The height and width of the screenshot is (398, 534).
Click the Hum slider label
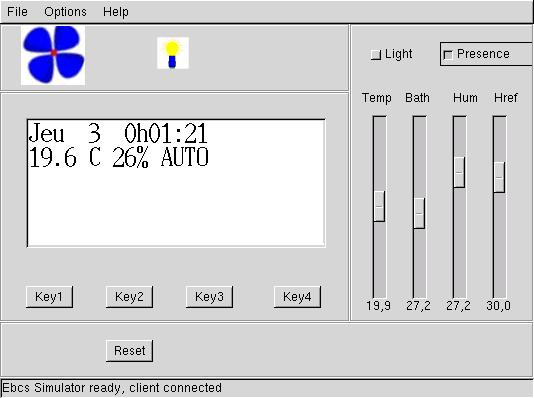click(x=465, y=98)
